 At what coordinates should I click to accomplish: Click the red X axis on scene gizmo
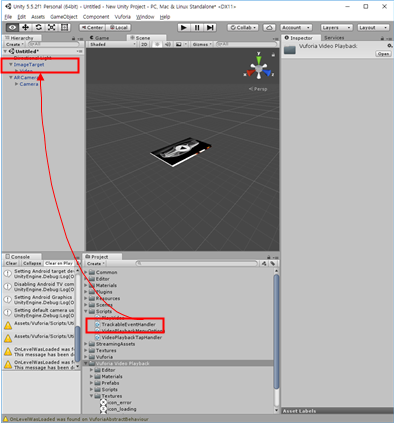[x=250, y=73]
